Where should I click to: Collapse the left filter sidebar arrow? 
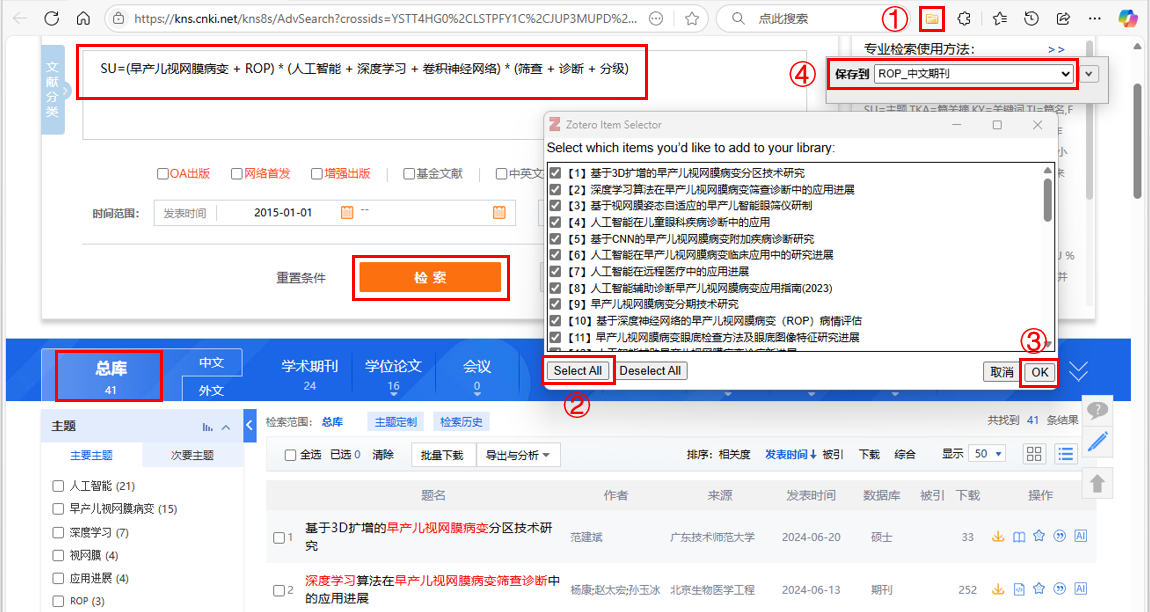click(249, 424)
